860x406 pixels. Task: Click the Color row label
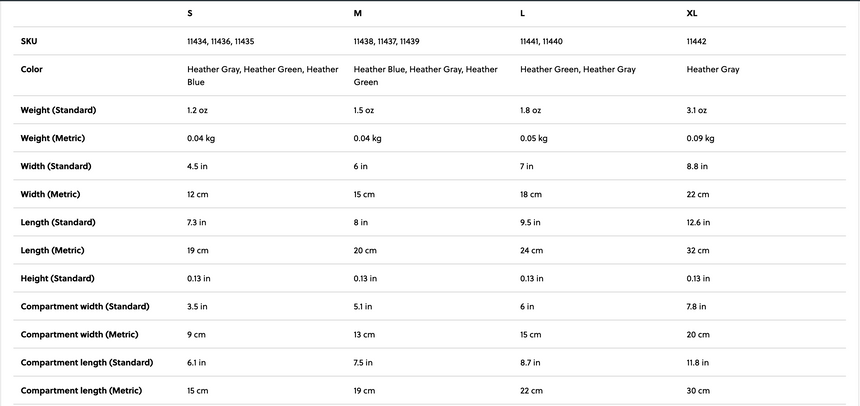click(x=32, y=70)
